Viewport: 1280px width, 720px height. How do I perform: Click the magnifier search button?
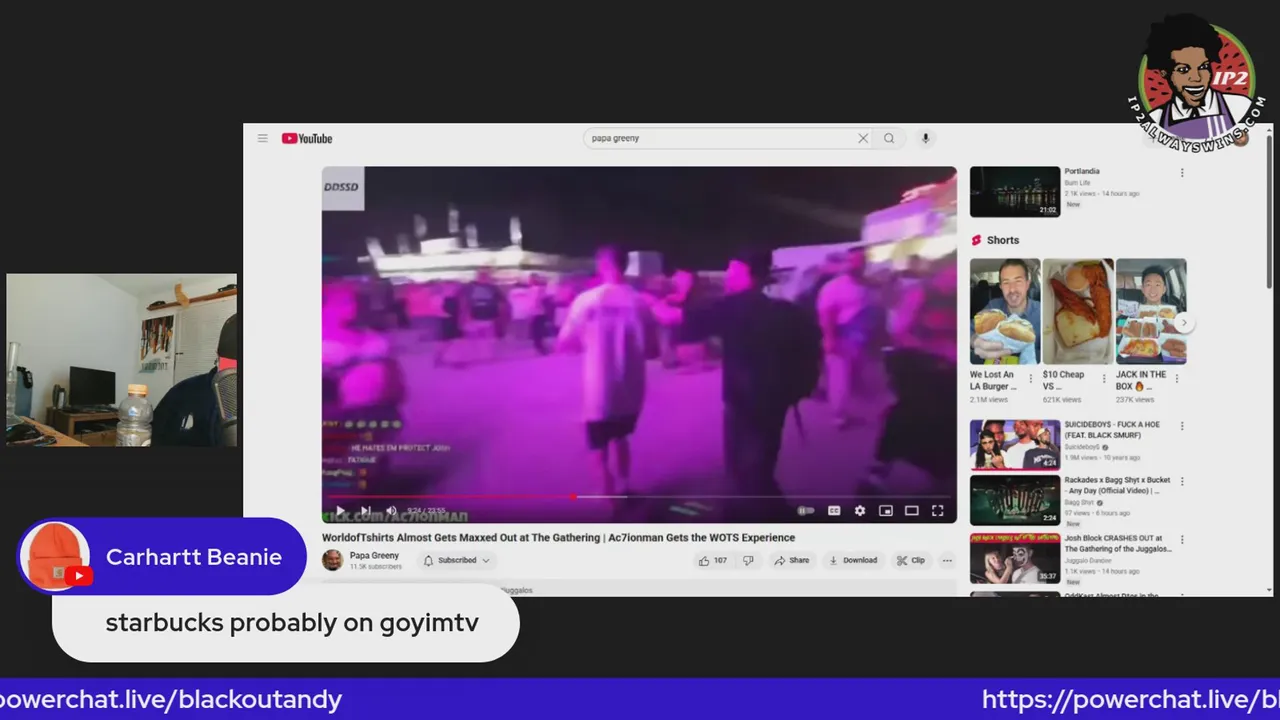click(889, 138)
